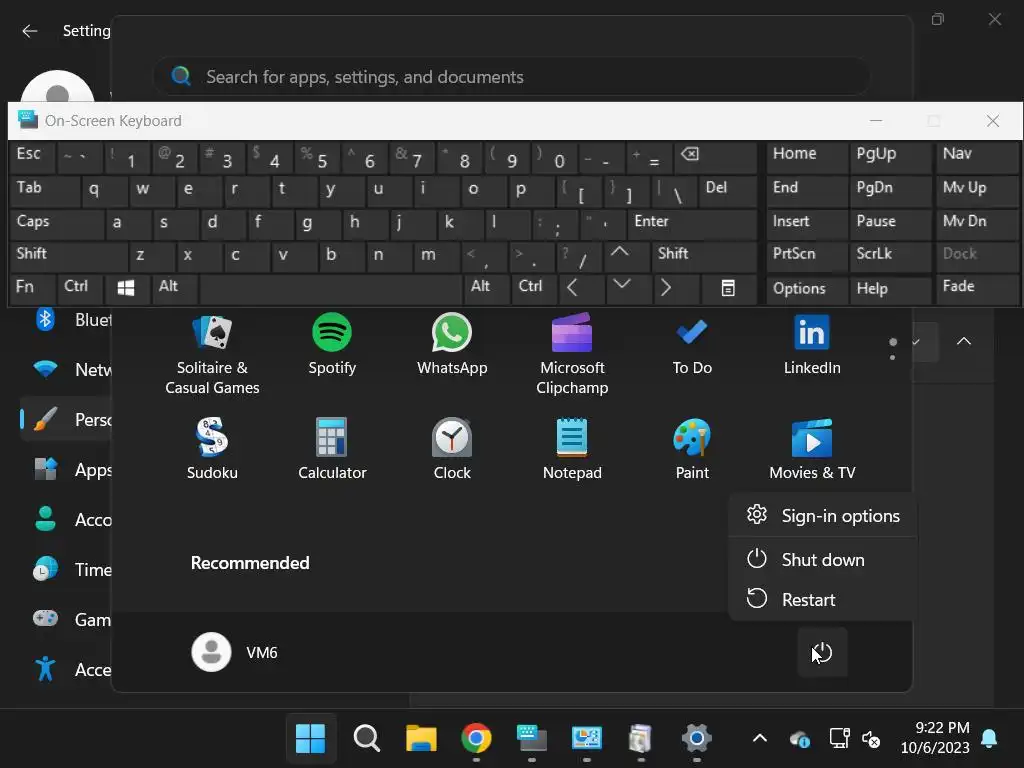
Task: Open Movies & TV app
Action: 812,449
